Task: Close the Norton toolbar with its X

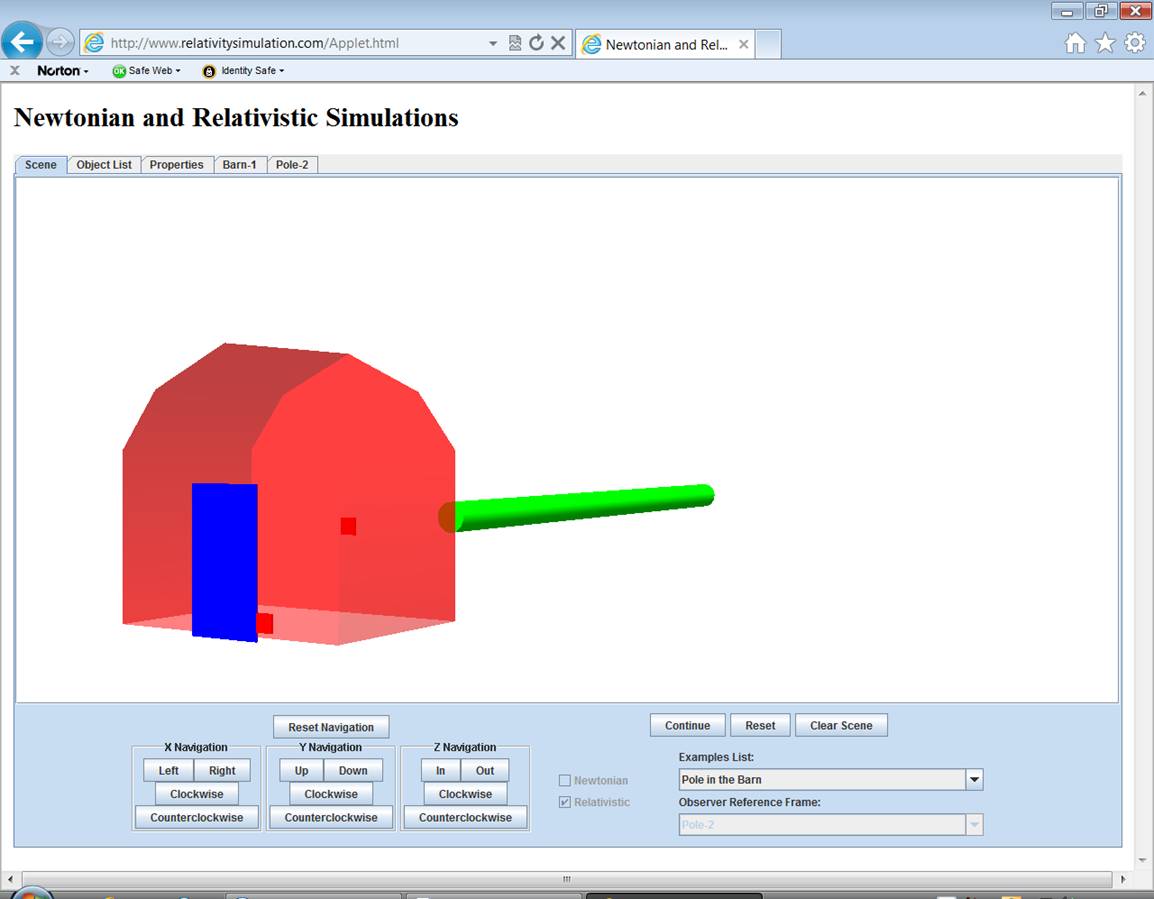Action: [14, 71]
